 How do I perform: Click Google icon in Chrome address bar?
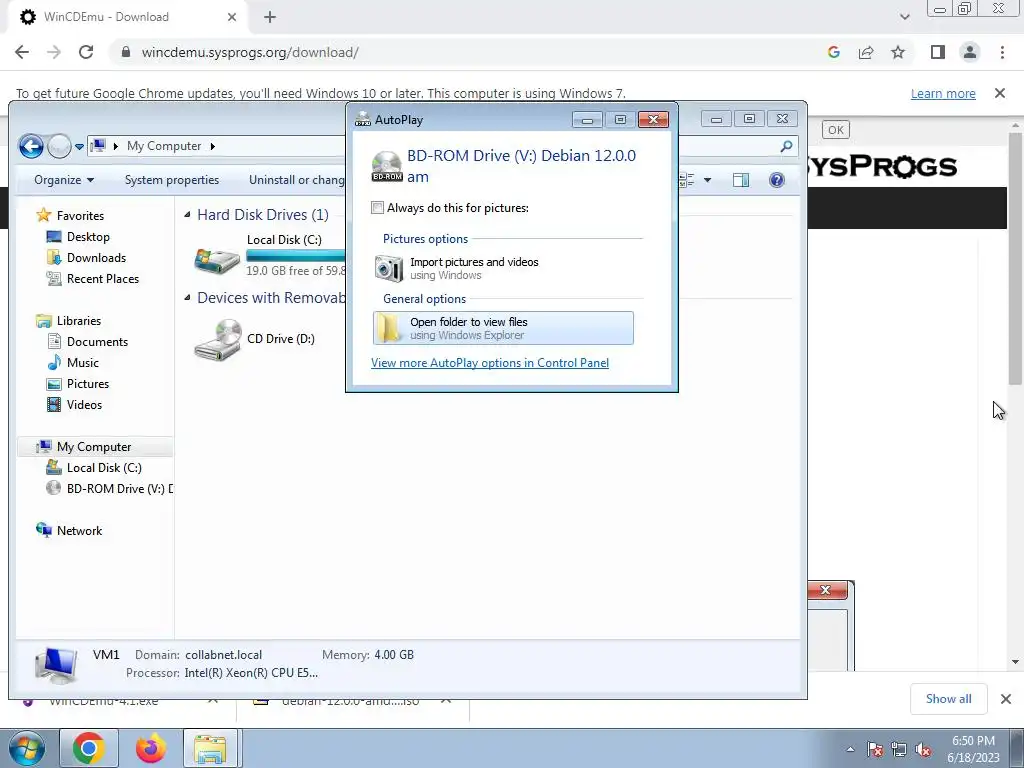[x=833, y=52]
